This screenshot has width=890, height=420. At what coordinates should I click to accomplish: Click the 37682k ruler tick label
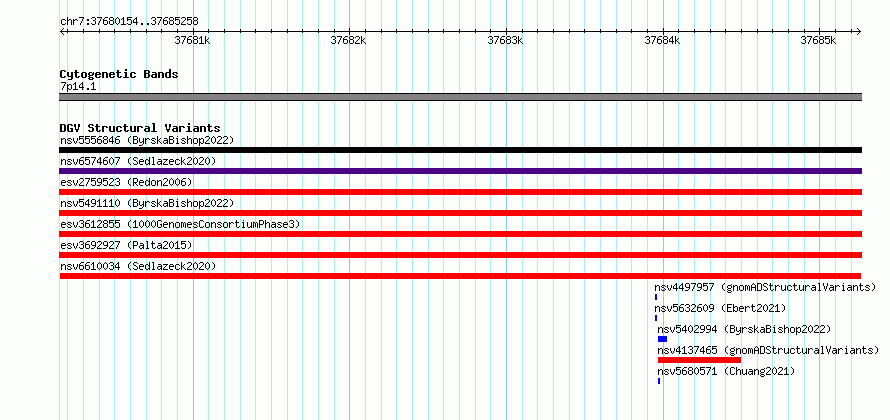349,40
